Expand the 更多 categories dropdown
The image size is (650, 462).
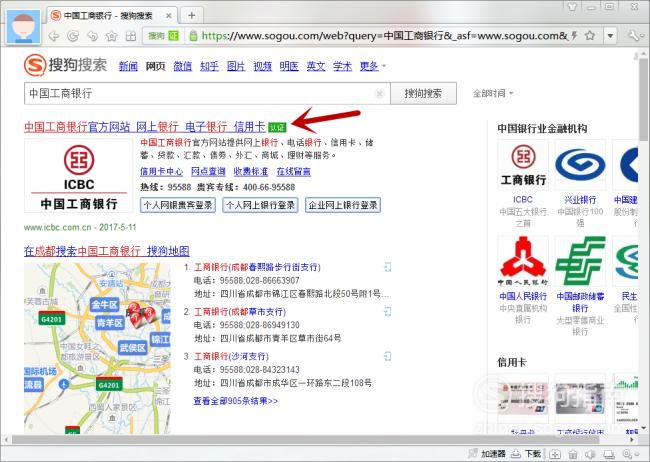372,66
